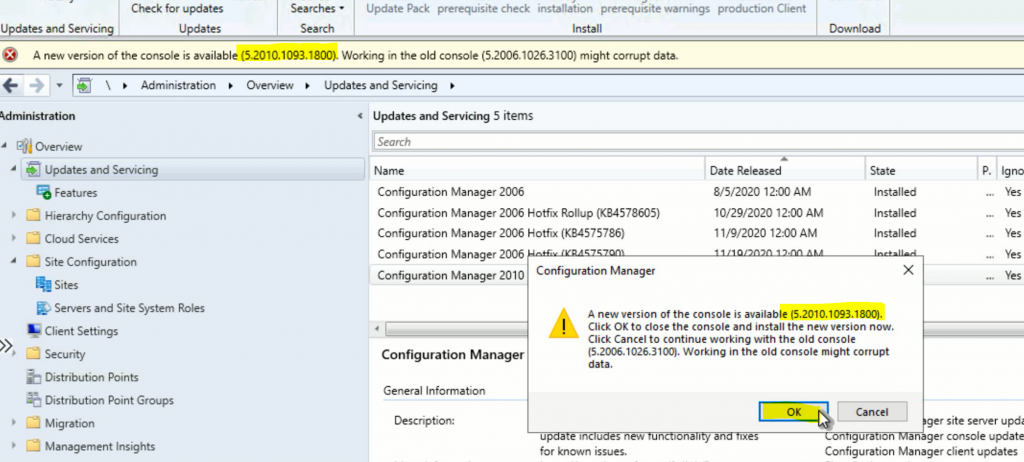The image size is (1024, 462).
Task: Select Administration in the breadcrumb
Action: pos(178,86)
